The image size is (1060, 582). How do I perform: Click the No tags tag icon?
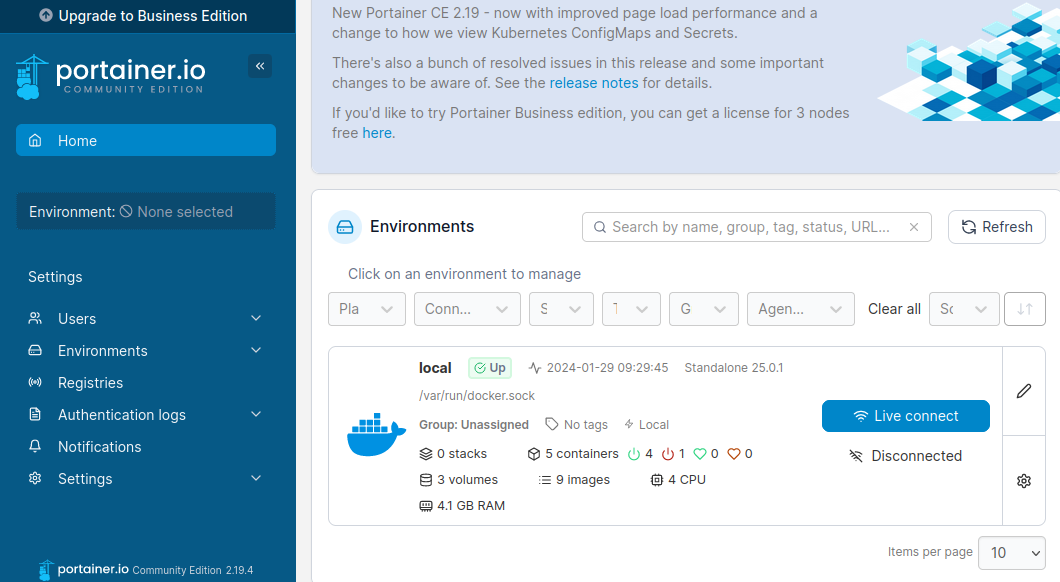tap(552, 424)
